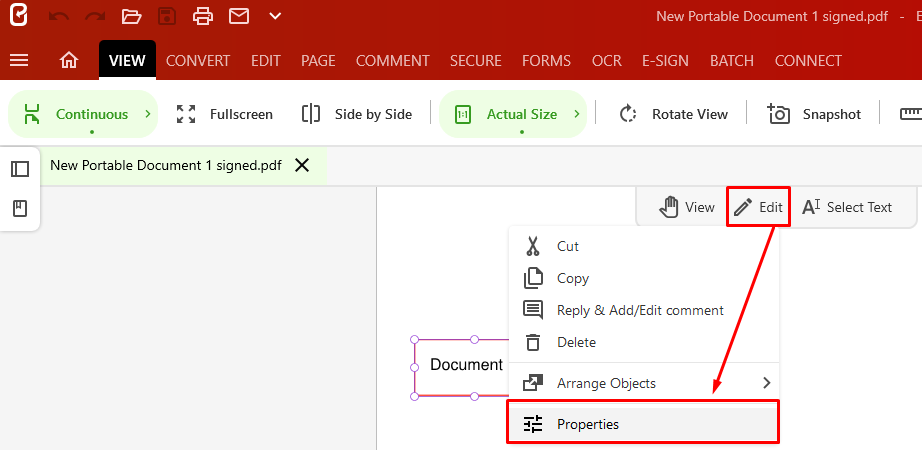Enable Side by Side view
Screen dimensions: 922x450
[x=356, y=114]
